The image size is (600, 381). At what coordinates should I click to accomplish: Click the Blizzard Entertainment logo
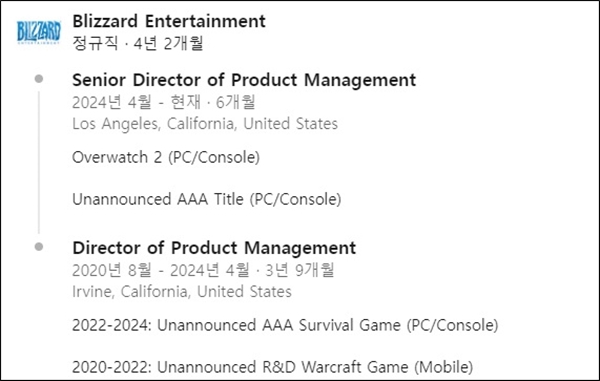tap(39, 32)
